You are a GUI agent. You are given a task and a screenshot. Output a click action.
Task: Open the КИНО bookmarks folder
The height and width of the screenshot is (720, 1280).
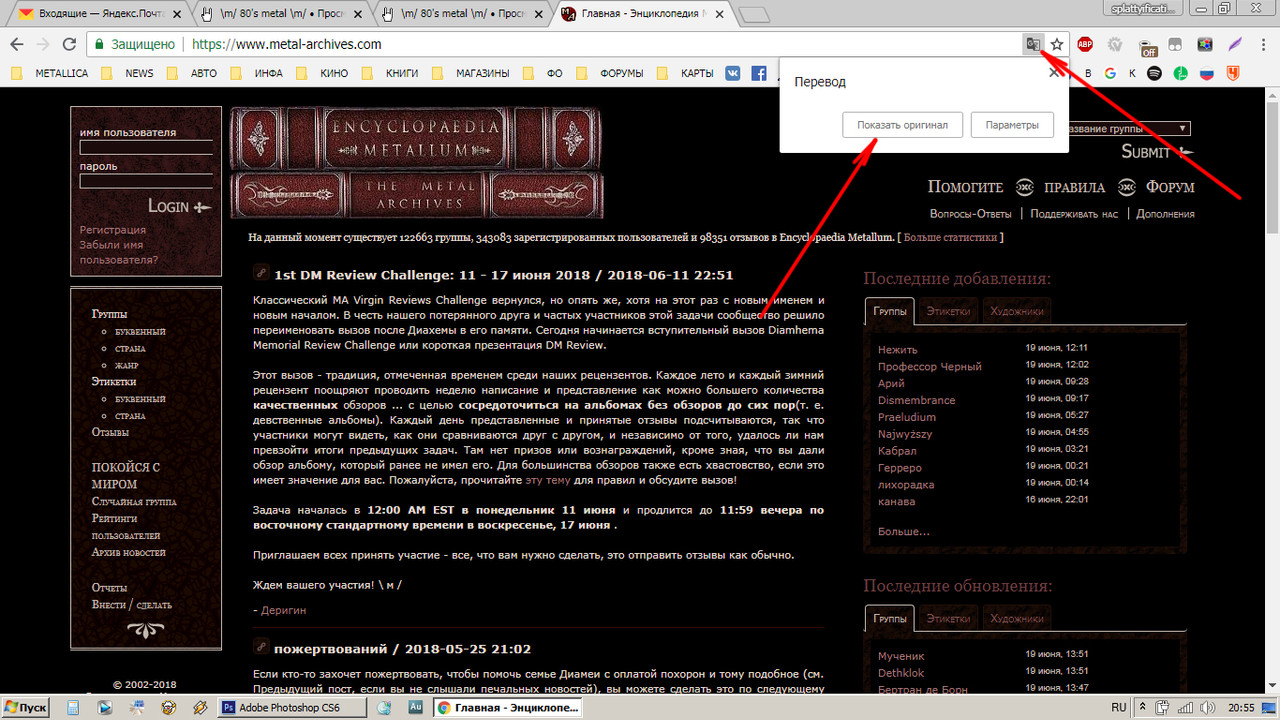click(324, 73)
